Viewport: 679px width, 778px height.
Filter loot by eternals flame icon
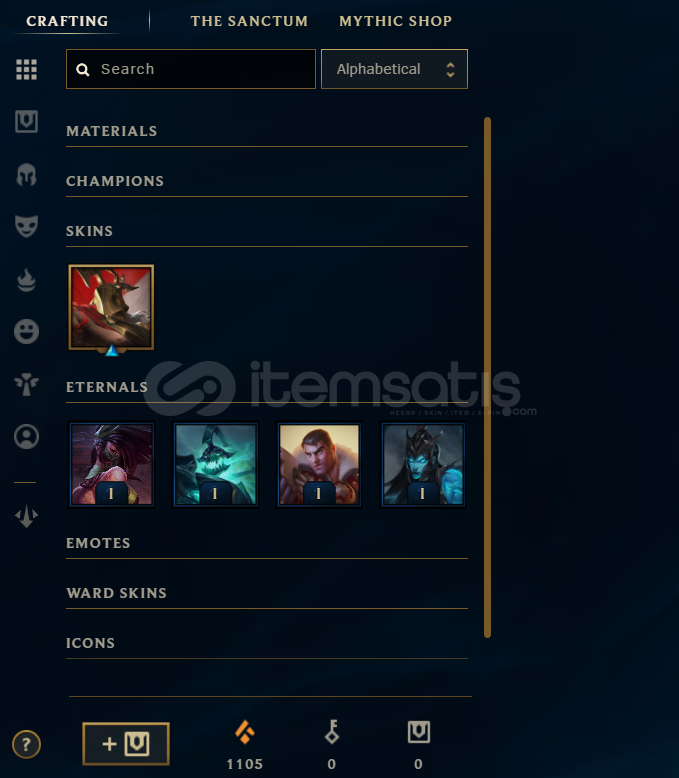tap(26, 280)
